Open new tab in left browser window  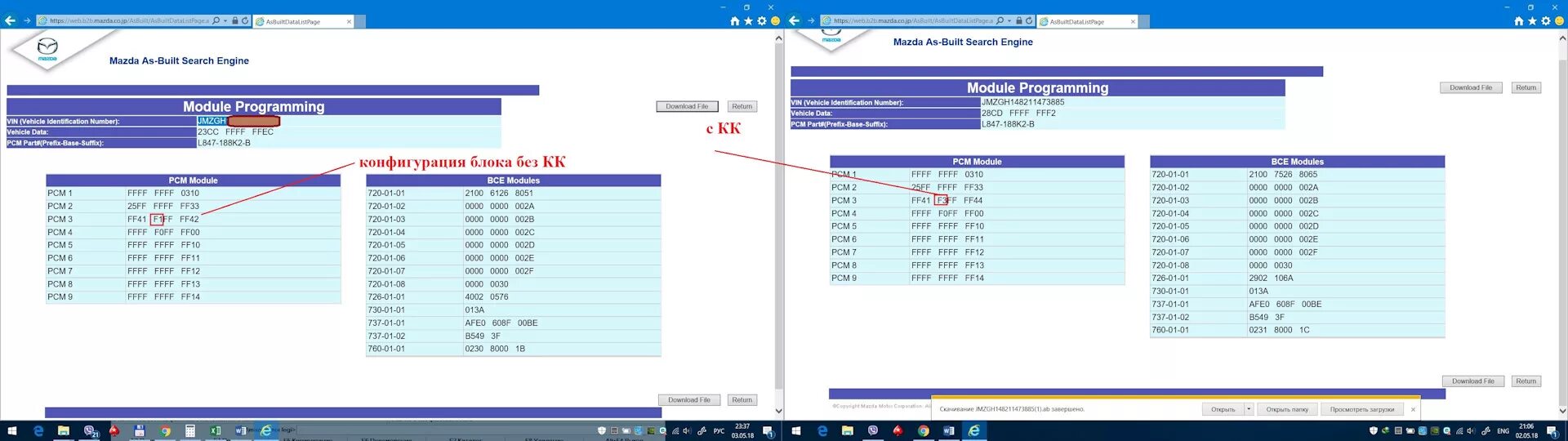361,21
